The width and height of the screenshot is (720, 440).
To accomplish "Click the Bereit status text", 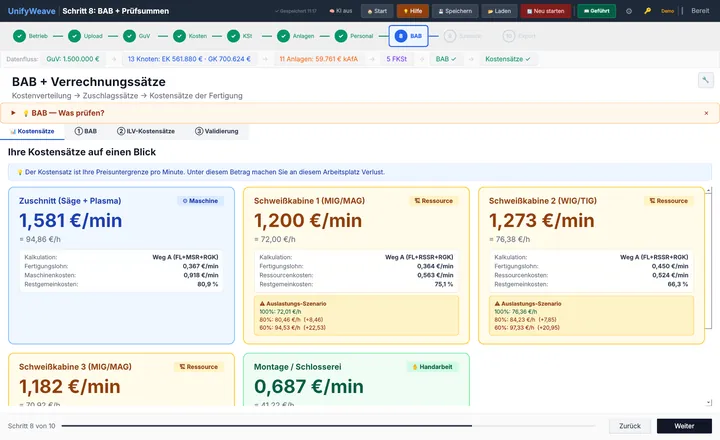I will click(x=700, y=11).
